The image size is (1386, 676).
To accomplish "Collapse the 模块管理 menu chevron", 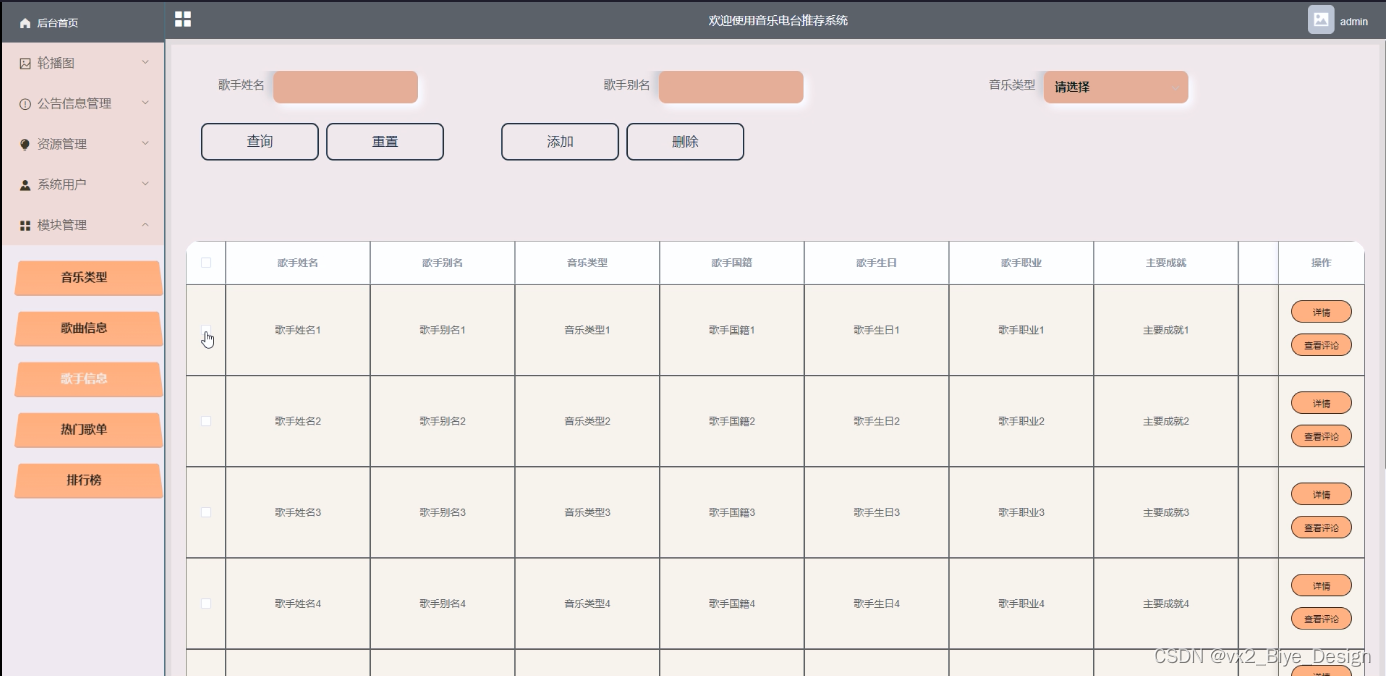I will point(145,225).
